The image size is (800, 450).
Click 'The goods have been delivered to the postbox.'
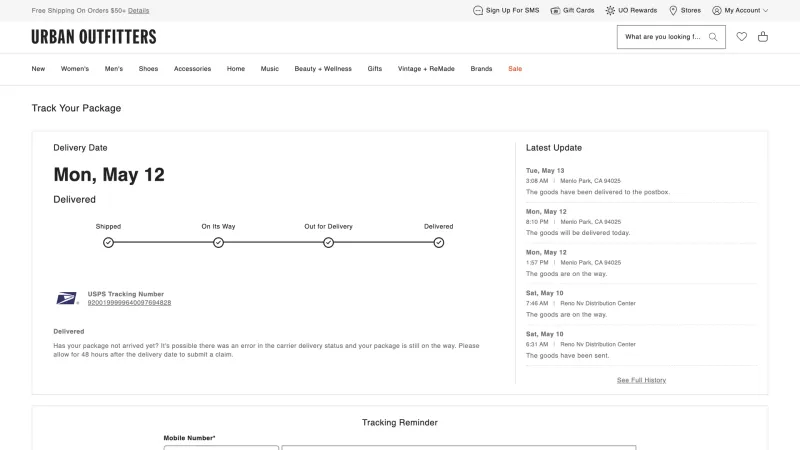point(598,192)
